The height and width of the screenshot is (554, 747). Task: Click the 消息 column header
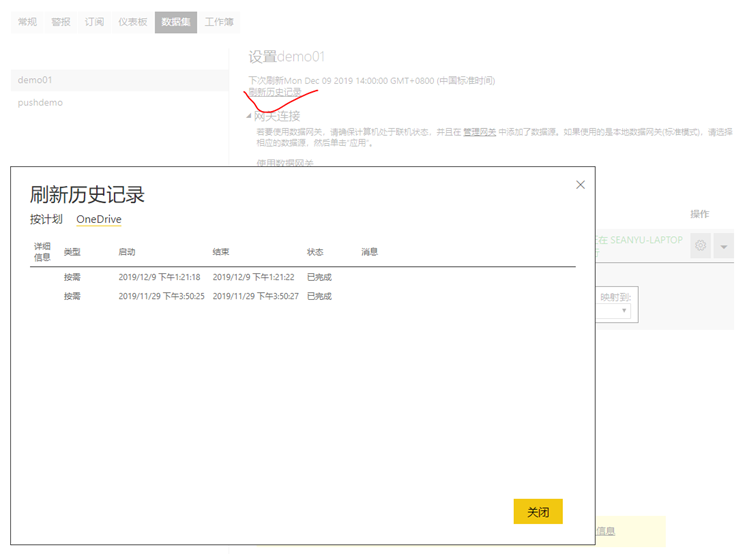tap(370, 252)
